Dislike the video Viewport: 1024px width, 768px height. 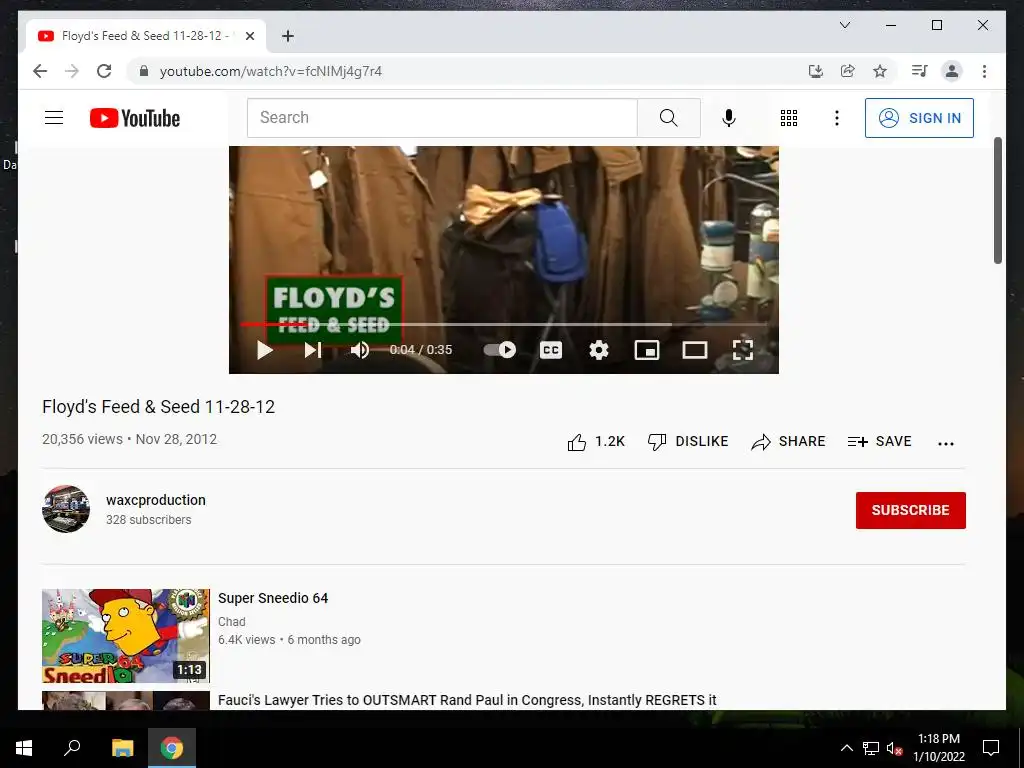[688, 442]
